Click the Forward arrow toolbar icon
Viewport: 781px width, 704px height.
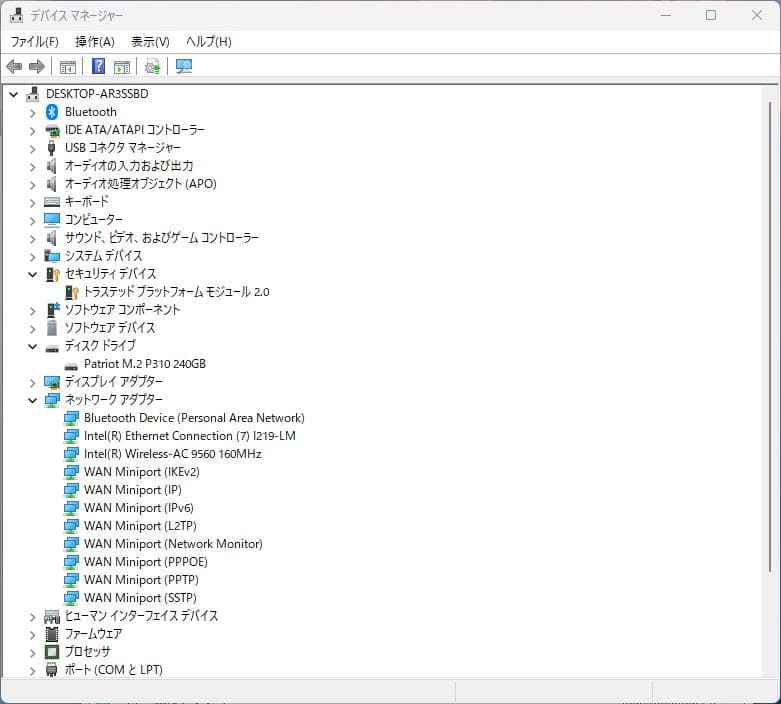(x=37, y=66)
